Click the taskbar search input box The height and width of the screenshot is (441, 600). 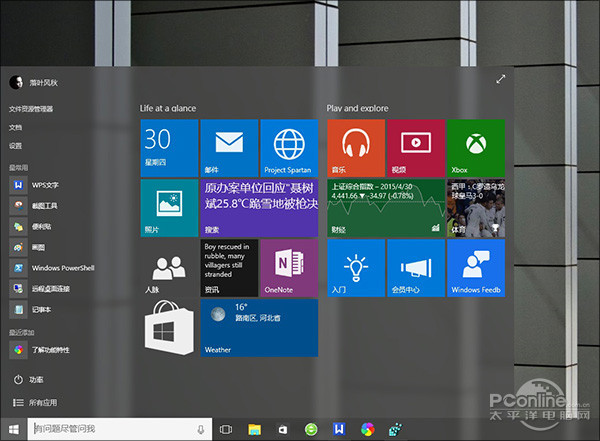pyautogui.click(x=115, y=429)
